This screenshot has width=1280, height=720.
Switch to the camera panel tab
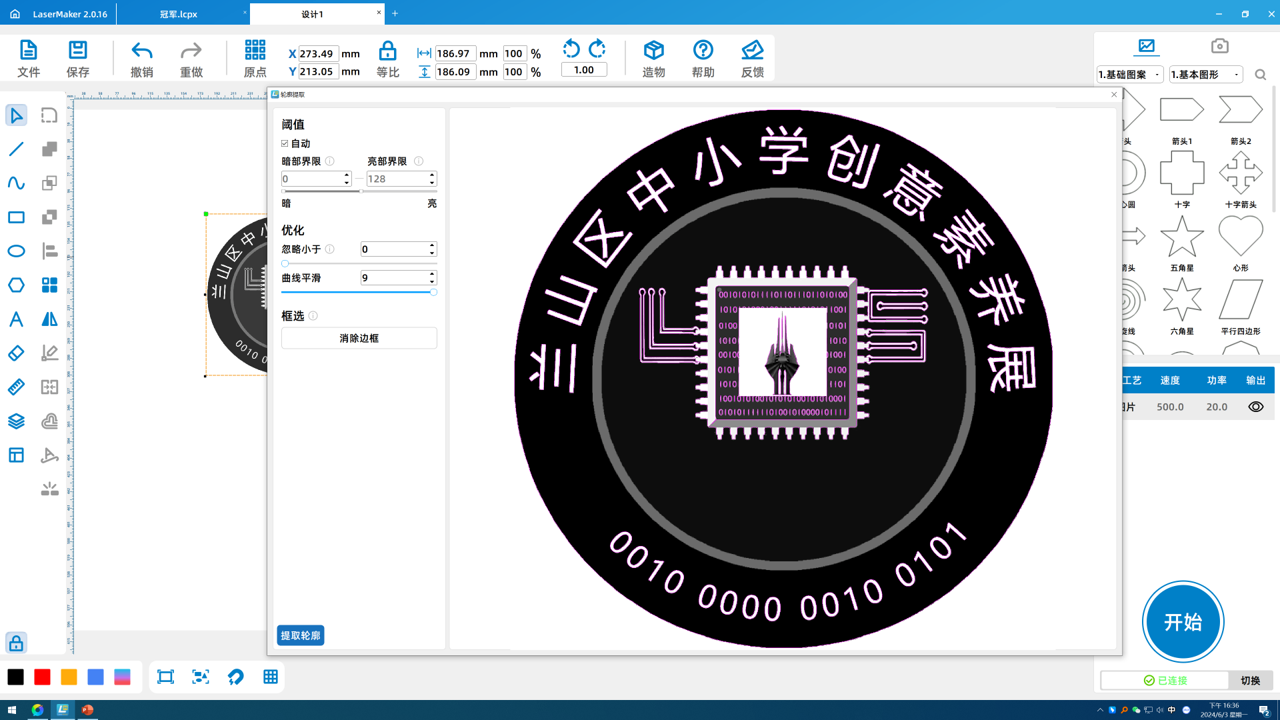click(x=1219, y=46)
